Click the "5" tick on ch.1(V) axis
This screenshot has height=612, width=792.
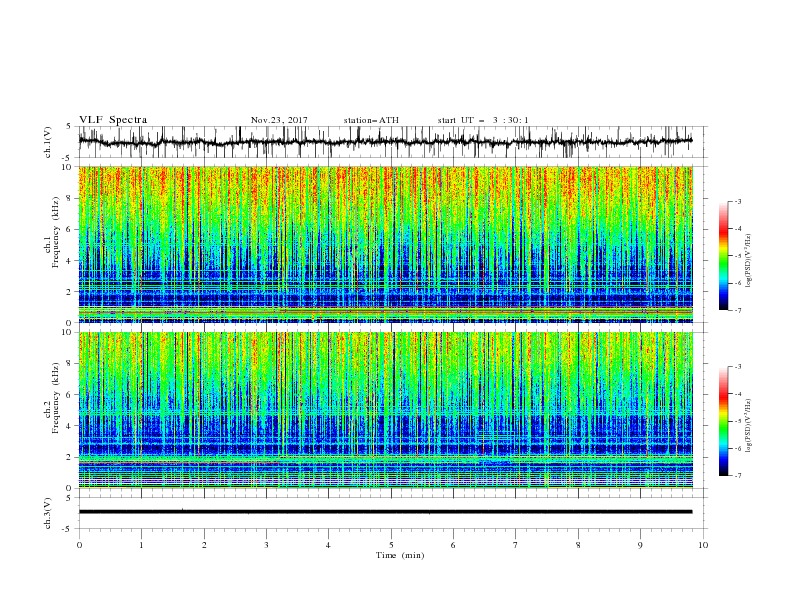(69, 127)
